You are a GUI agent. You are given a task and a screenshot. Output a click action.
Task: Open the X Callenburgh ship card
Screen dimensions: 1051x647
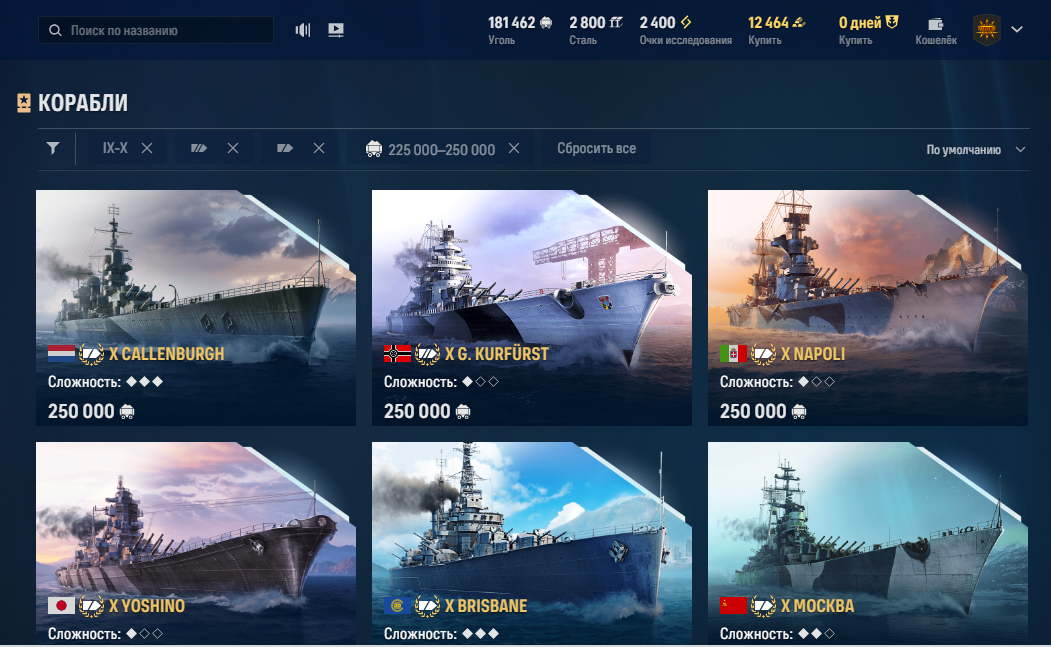coord(196,308)
